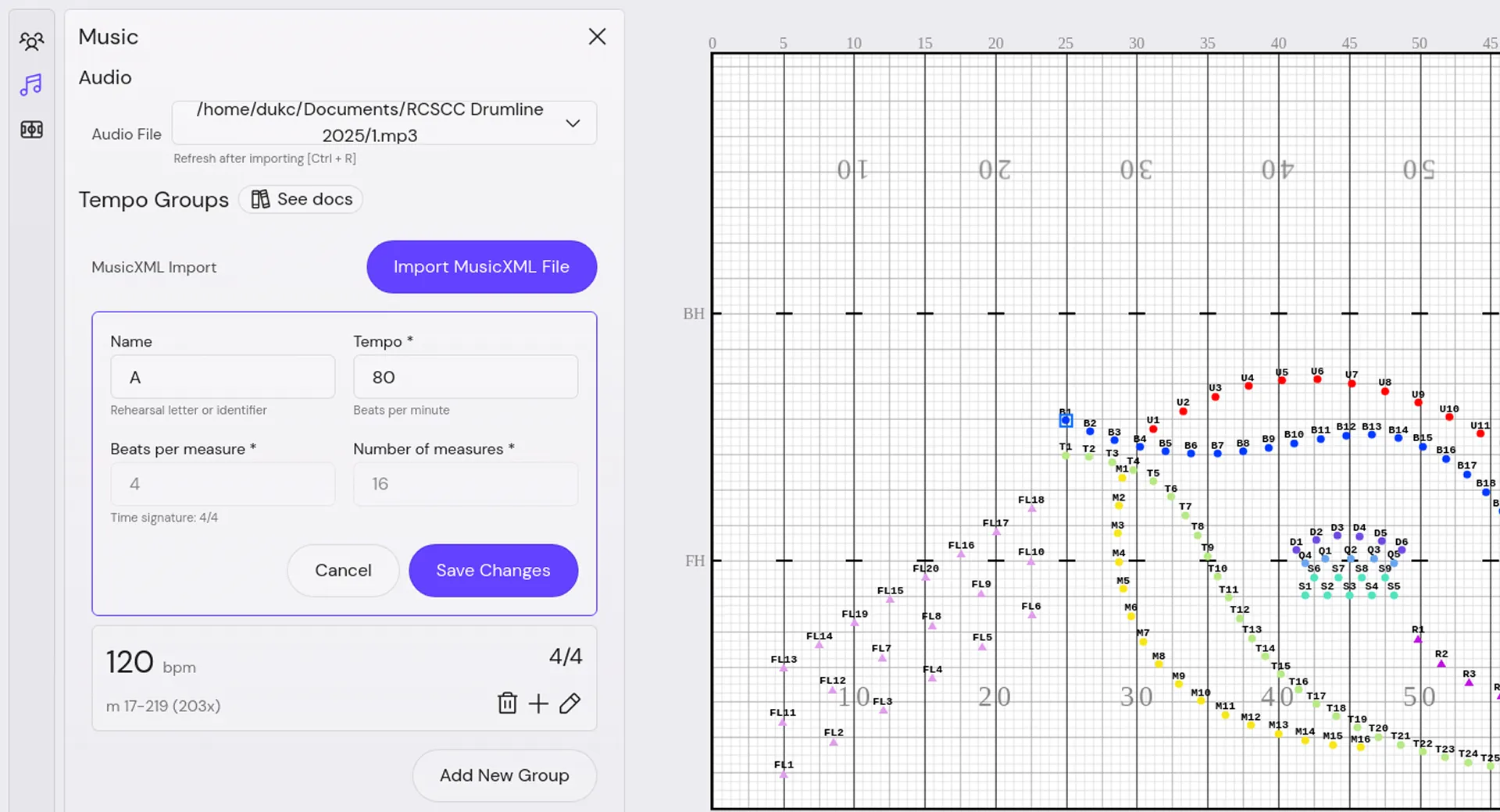Open the Field view sidebar icon
The width and height of the screenshot is (1500, 812).
31,130
